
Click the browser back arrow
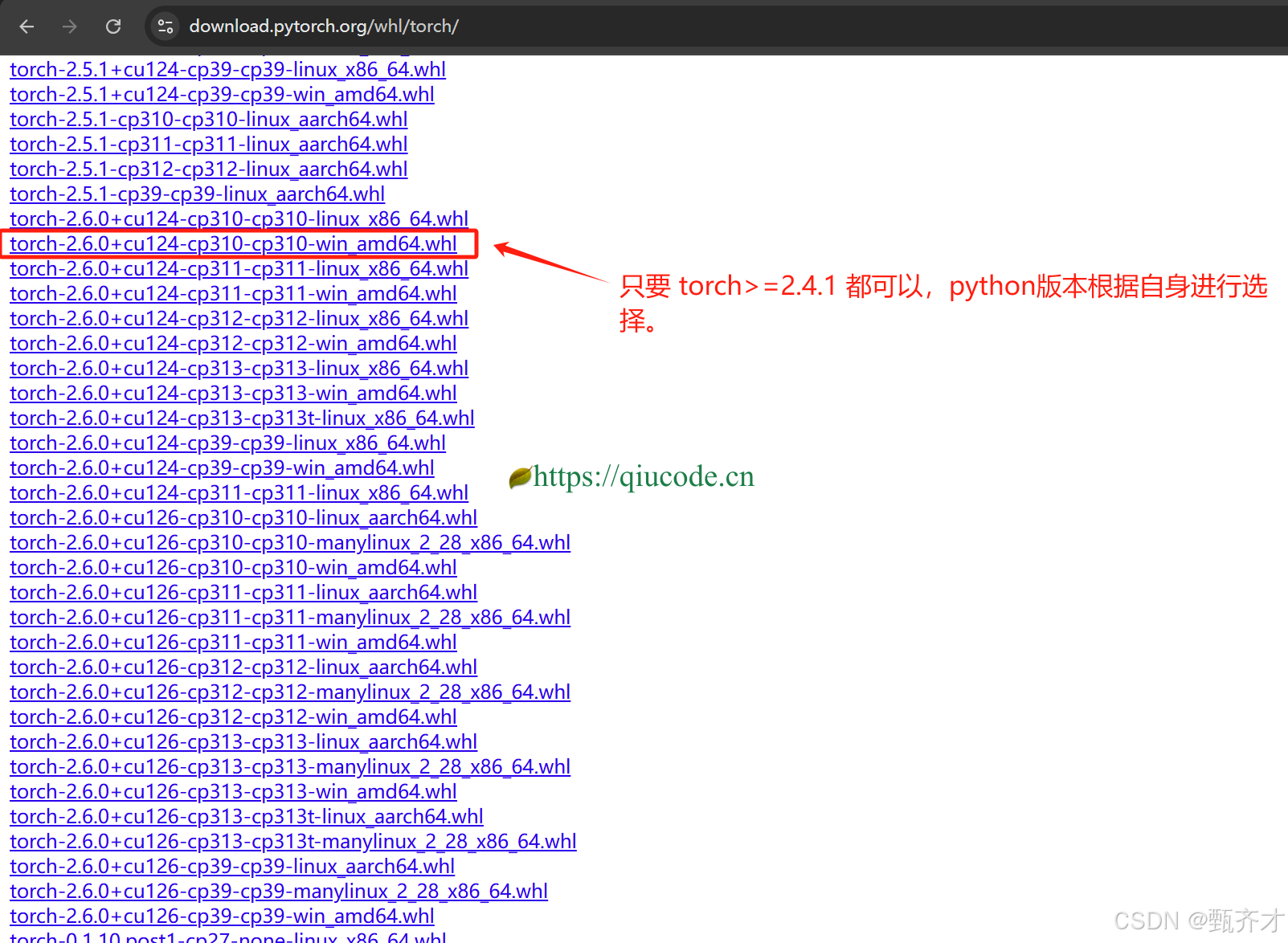pyautogui.click(x=27, y=27)
